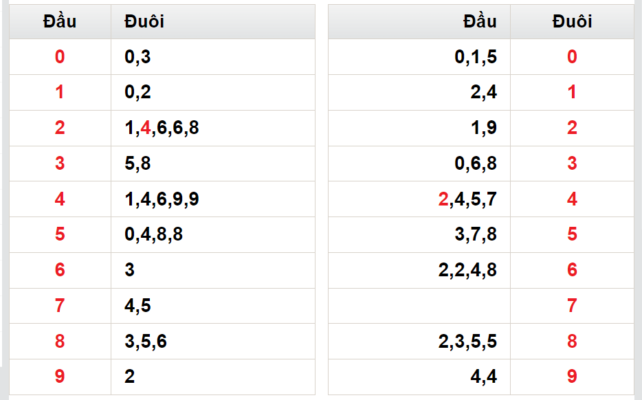The image size is (642, 400).
Task: Select red 3 in right Đuôi column
Action: point(572,163)
